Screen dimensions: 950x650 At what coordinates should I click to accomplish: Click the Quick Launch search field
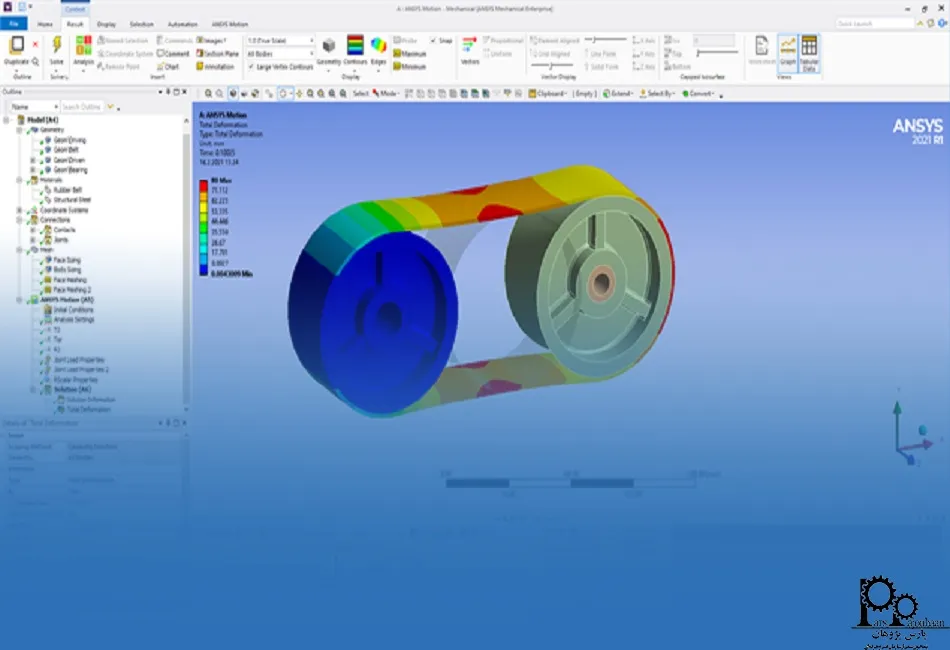tap(870, 23)
